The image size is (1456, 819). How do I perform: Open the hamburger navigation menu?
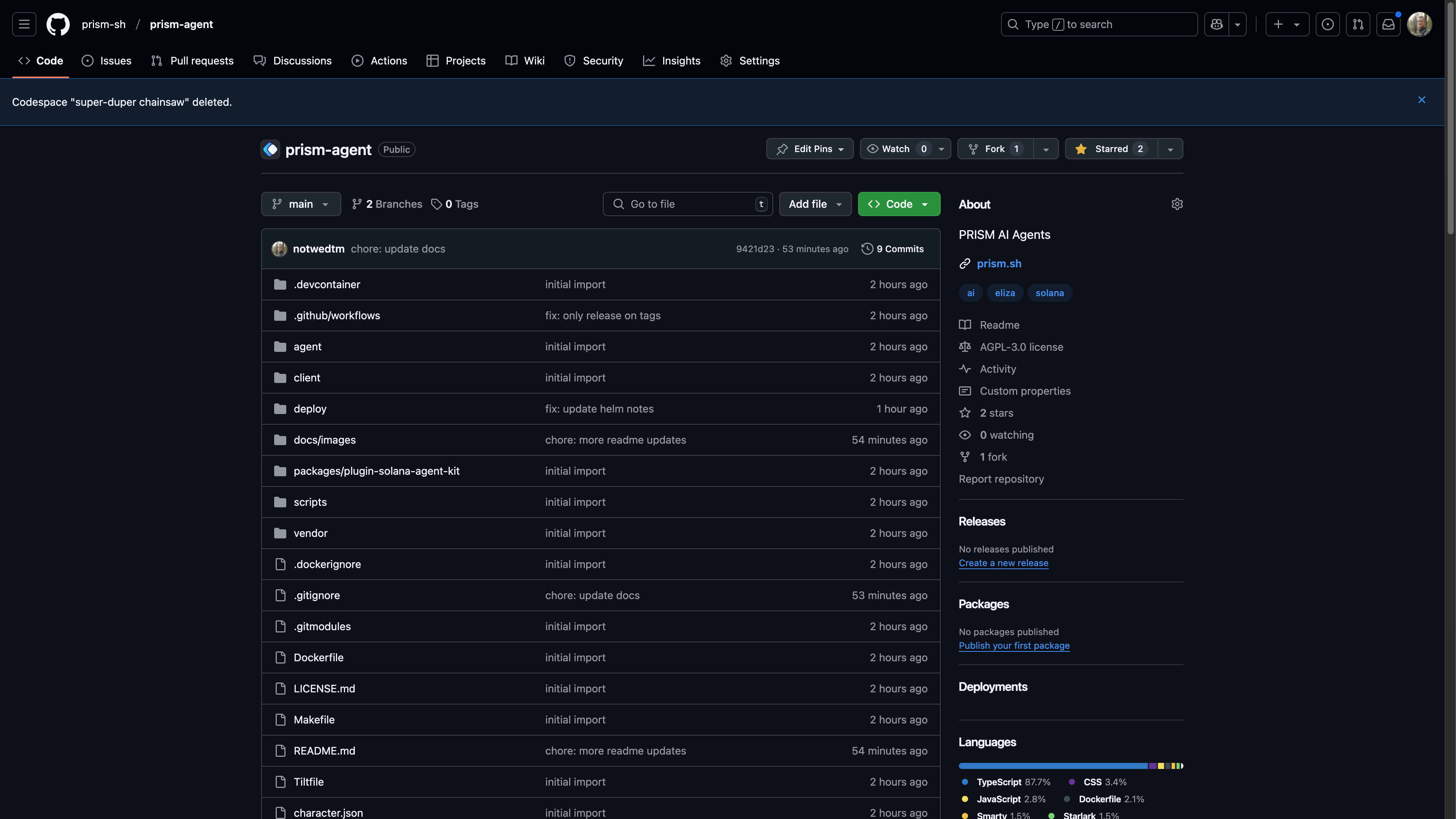[x=24, y=24]
